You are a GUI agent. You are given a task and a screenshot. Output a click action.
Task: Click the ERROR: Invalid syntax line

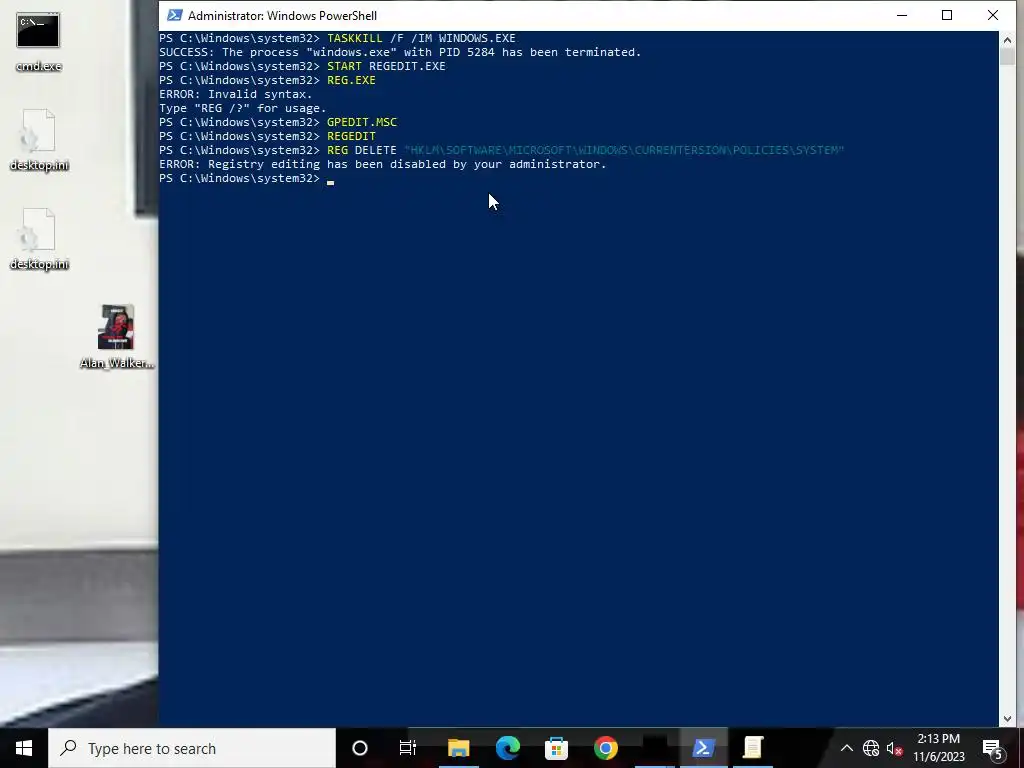pos(236,94)
